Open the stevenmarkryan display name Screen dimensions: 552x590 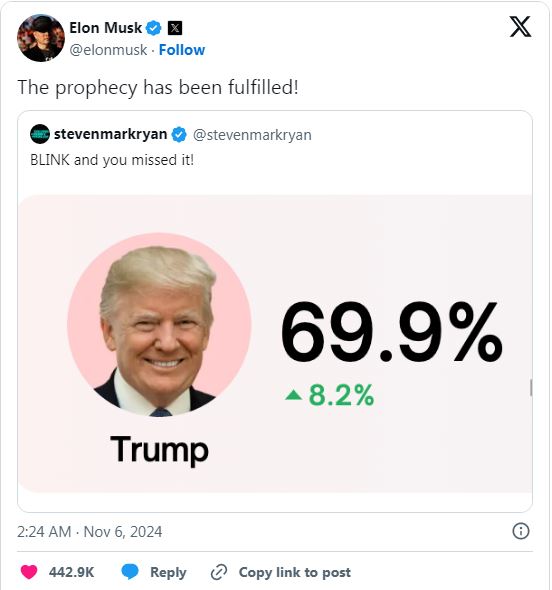110,134
